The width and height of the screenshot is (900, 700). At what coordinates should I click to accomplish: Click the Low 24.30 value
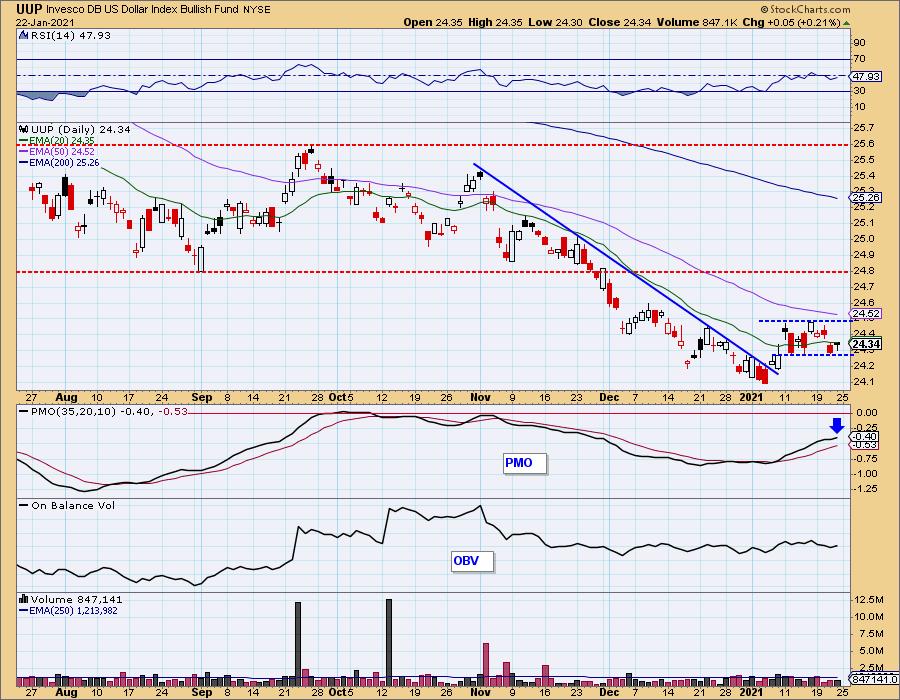[556, 22]
